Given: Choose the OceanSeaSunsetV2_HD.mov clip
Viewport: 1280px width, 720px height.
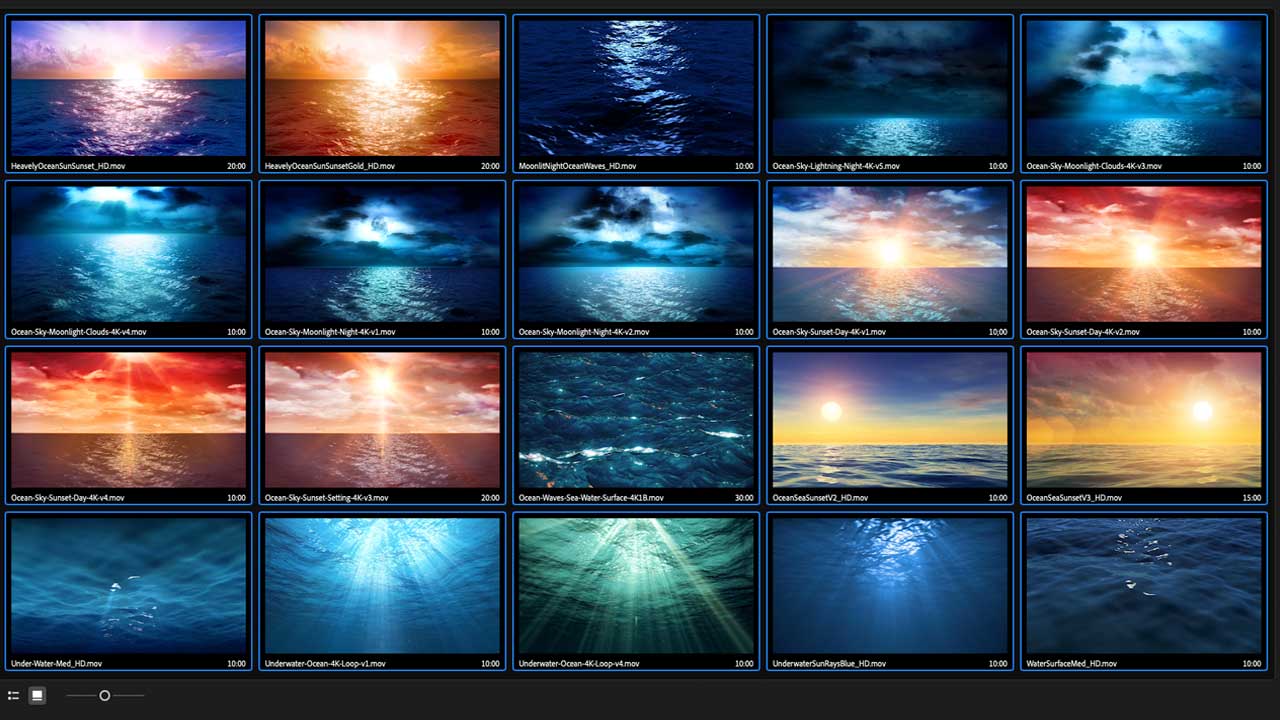Looking at the screenshot, I should click(890, 420).
